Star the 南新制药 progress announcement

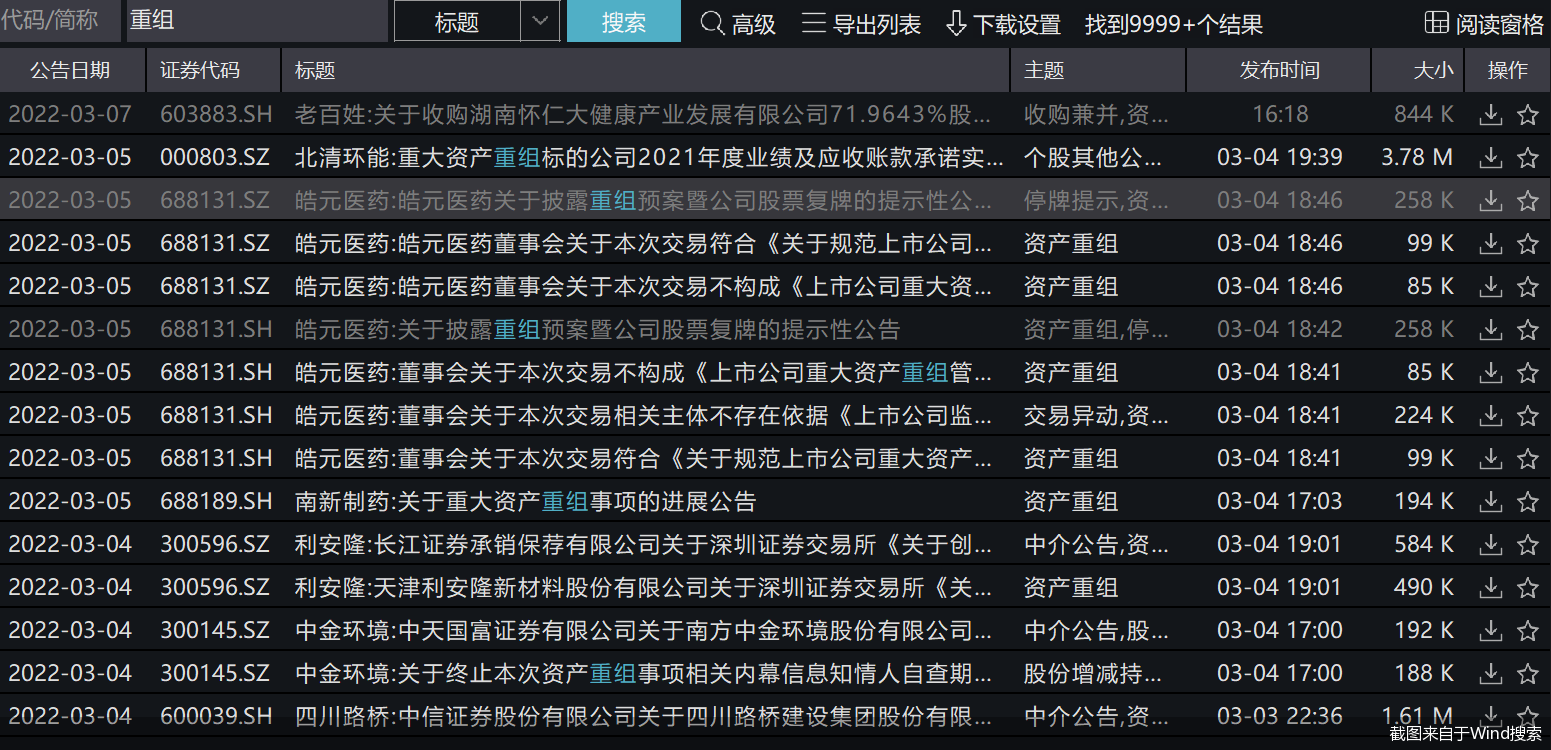pyautogui.click(x=1527, y=502)
